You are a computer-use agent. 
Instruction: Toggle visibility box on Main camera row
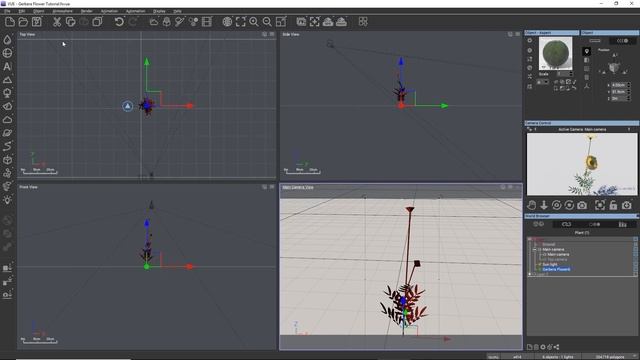[x=635, y=249]
